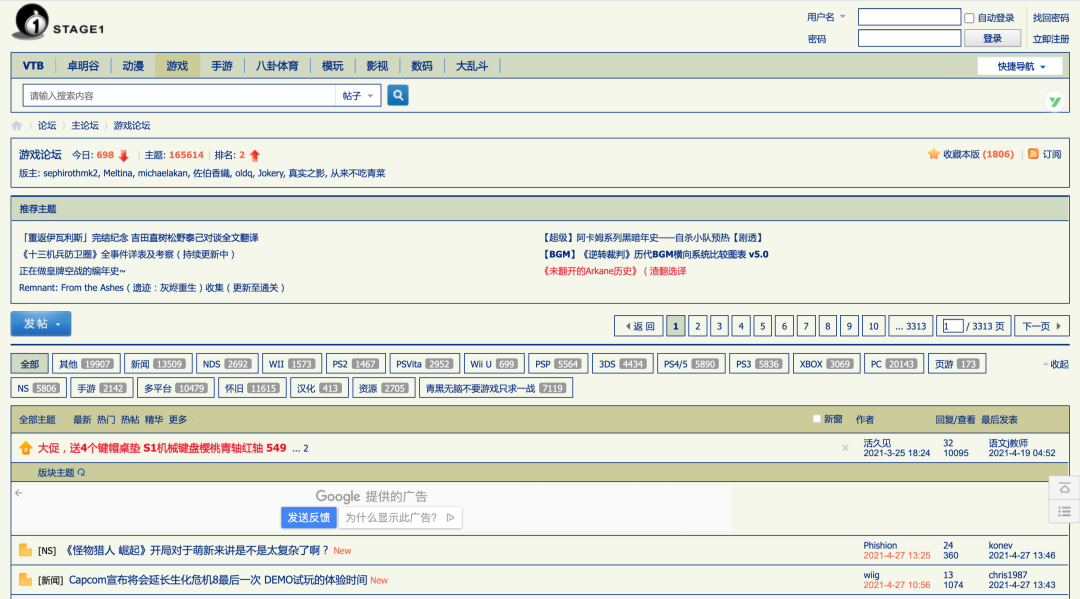Filter by PS4/5 category
This screenshot has width=1080, height=599.
click(690, 364)
